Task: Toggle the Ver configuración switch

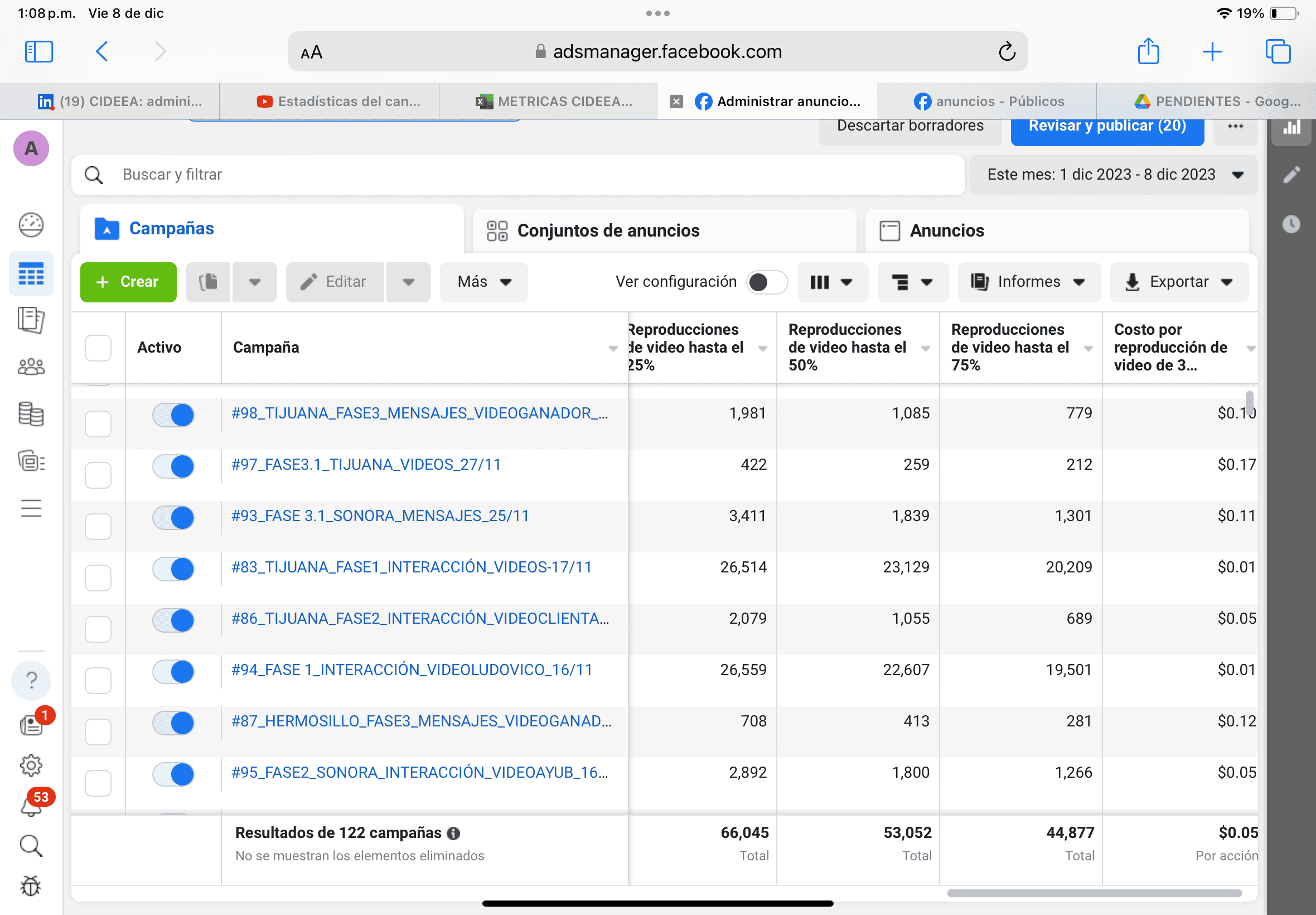Action: [x=767, y=282]
